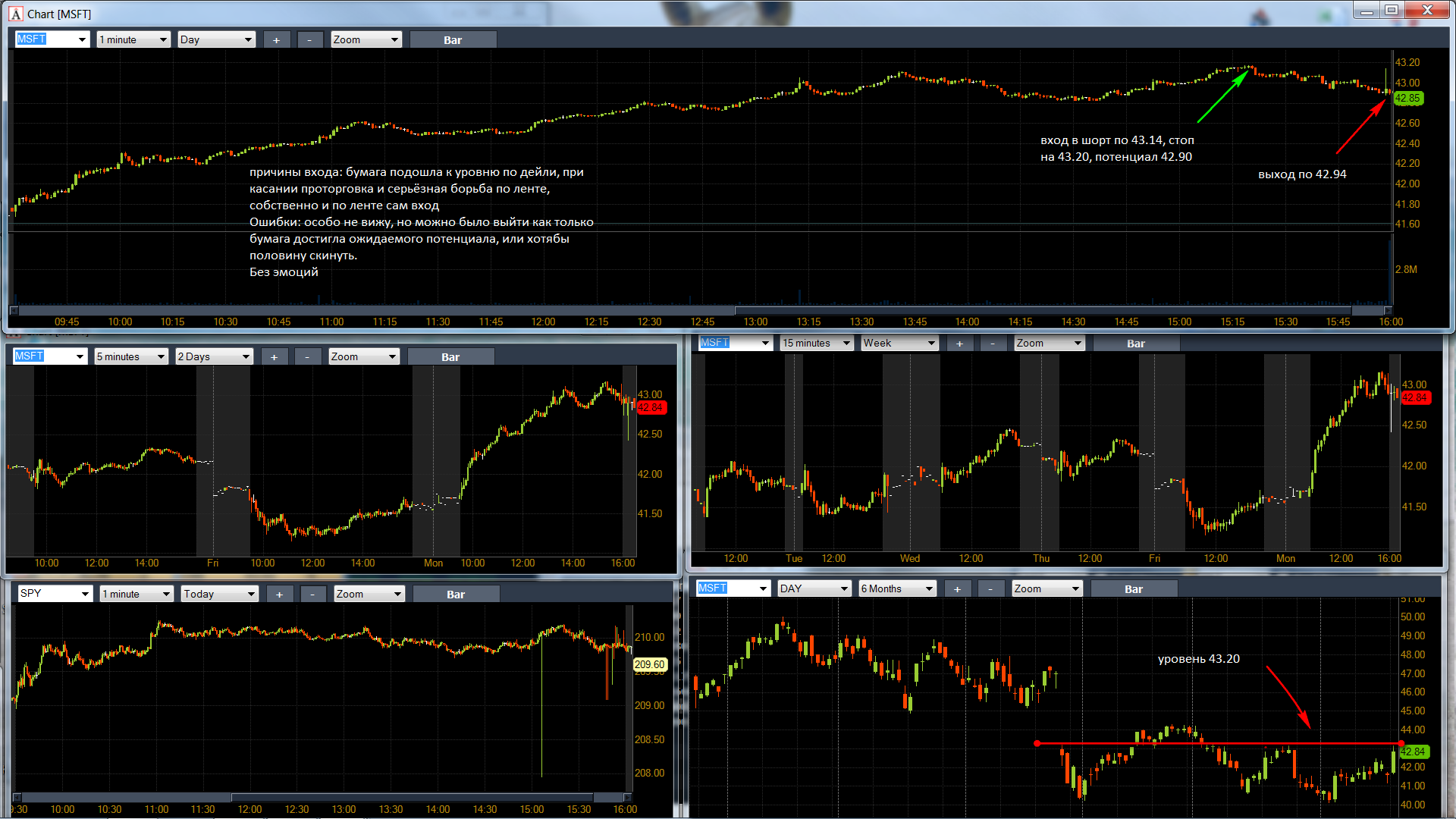Open Zoom dropdown in 15 minutes chart

1050,343
